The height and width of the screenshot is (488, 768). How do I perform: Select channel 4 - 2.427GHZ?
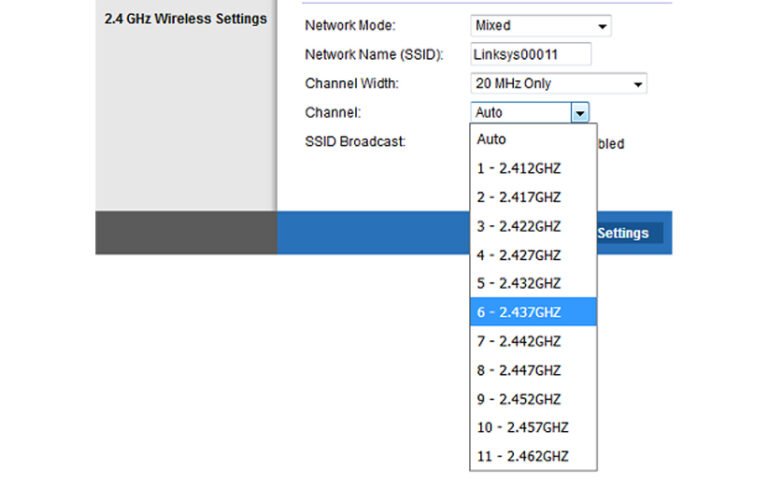click(x=533, y=255)
